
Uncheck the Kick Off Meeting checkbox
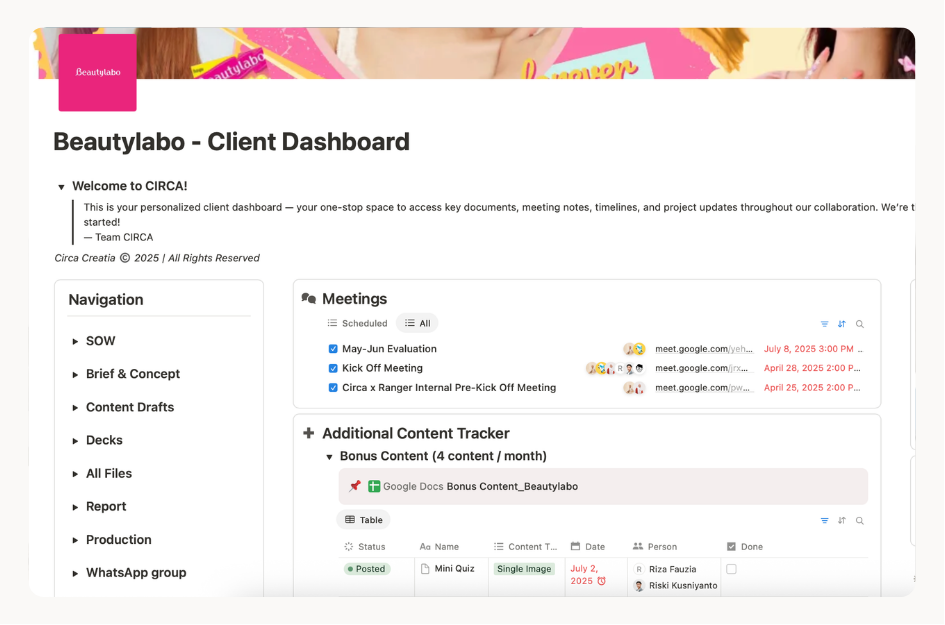tap(333, 368)
